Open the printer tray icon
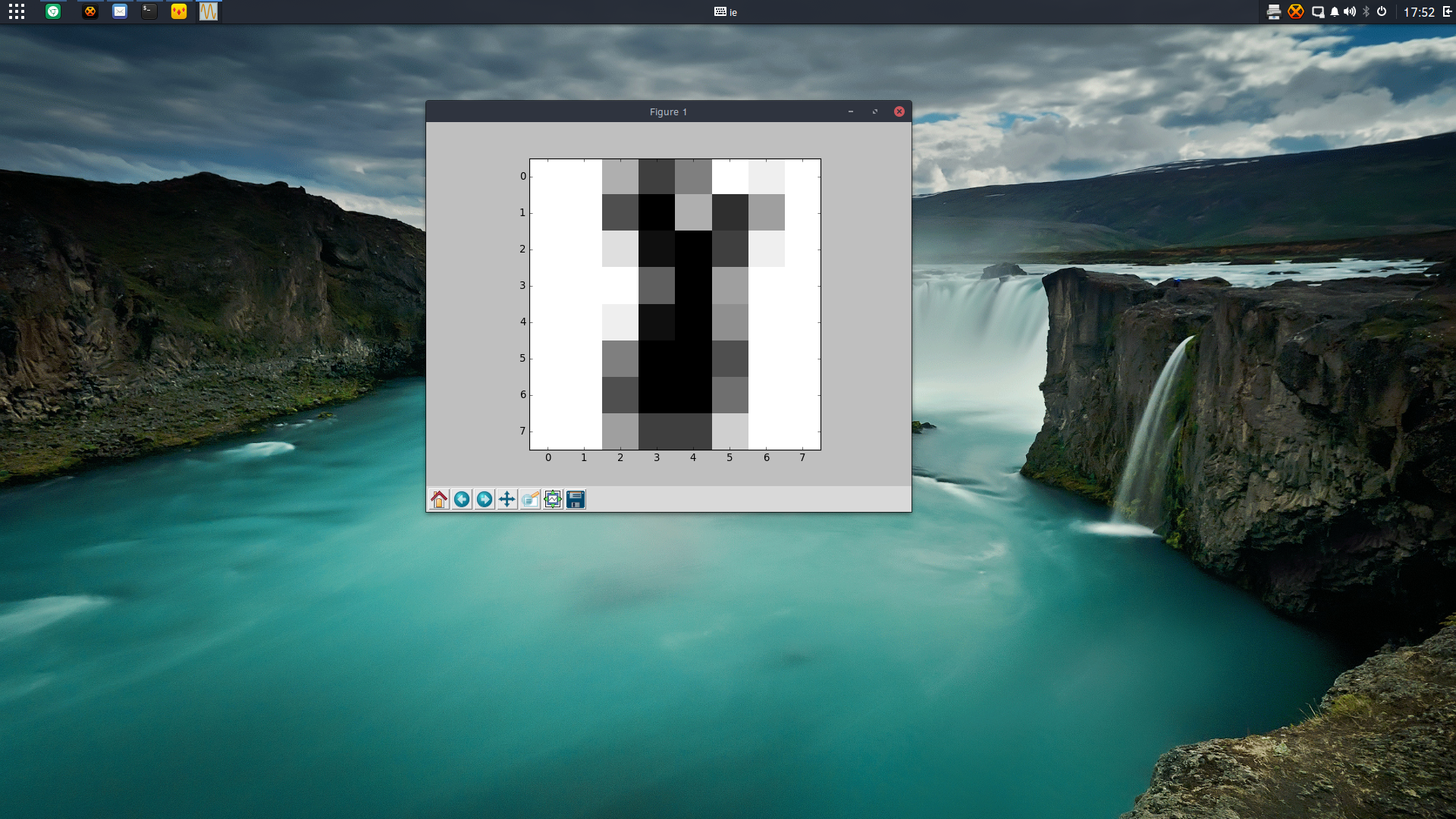Screen dimensions: 1456x819 [1274, 11]
